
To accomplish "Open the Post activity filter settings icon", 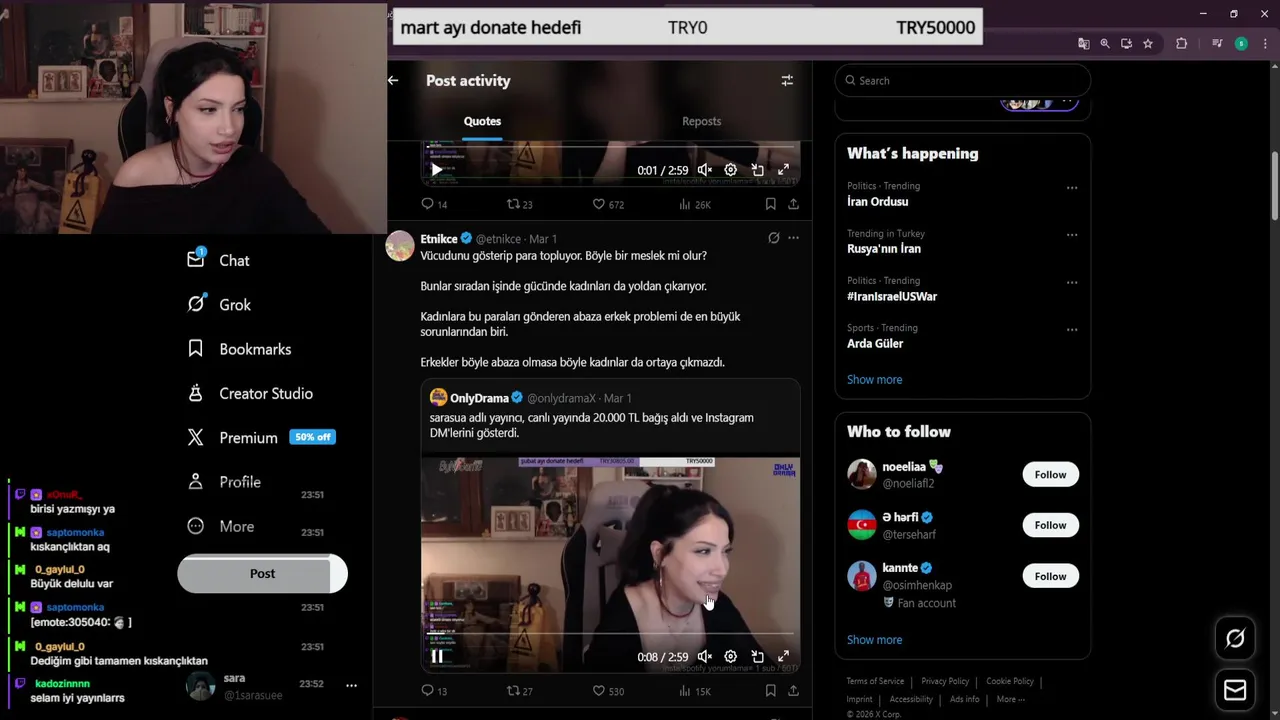I will coord(787,80).
